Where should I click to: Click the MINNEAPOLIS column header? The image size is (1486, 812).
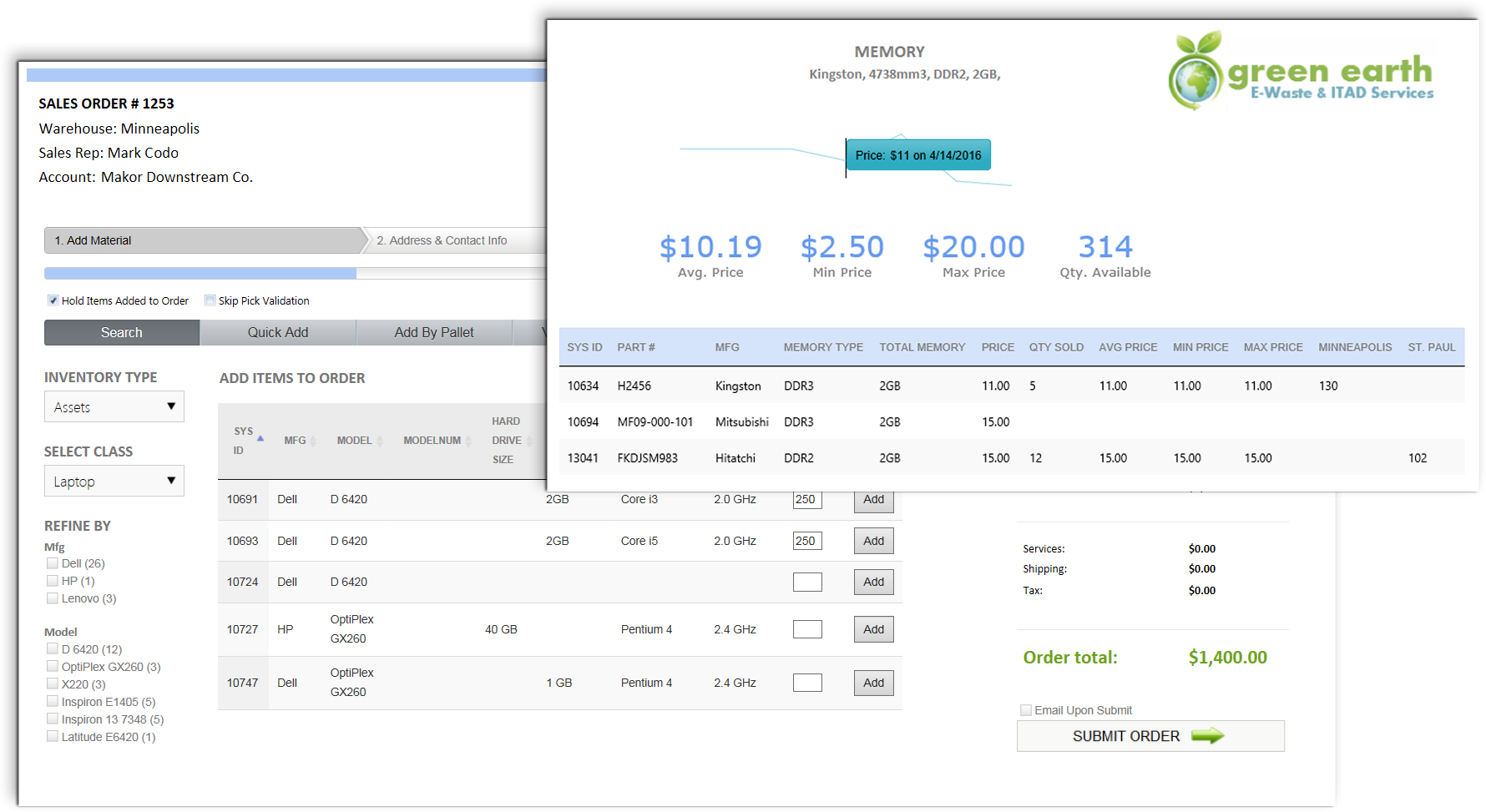(1355, 347)
